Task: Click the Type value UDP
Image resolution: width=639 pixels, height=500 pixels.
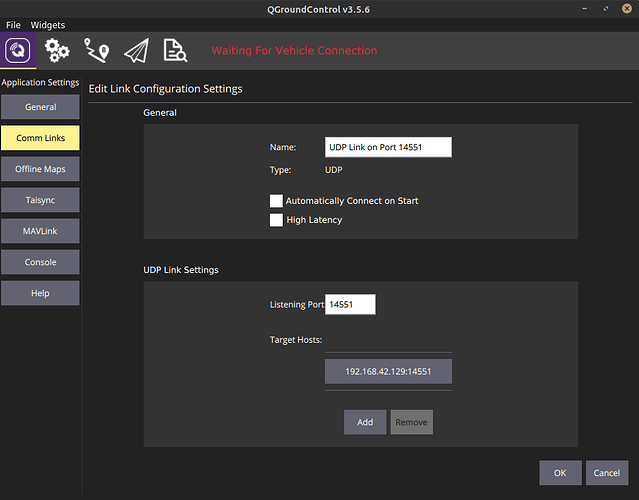Action: [333, 170]
